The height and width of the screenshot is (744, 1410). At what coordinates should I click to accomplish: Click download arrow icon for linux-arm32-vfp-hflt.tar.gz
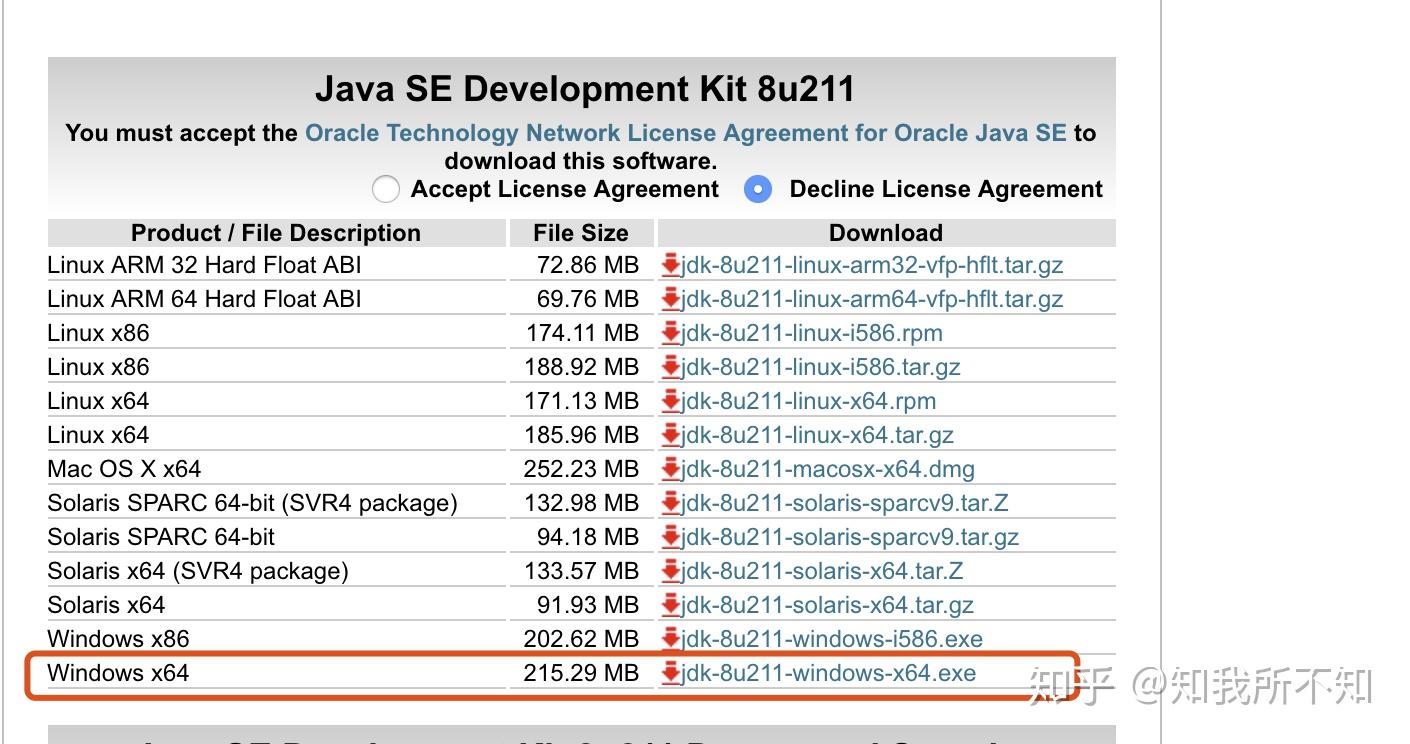(x=670, y=265)
